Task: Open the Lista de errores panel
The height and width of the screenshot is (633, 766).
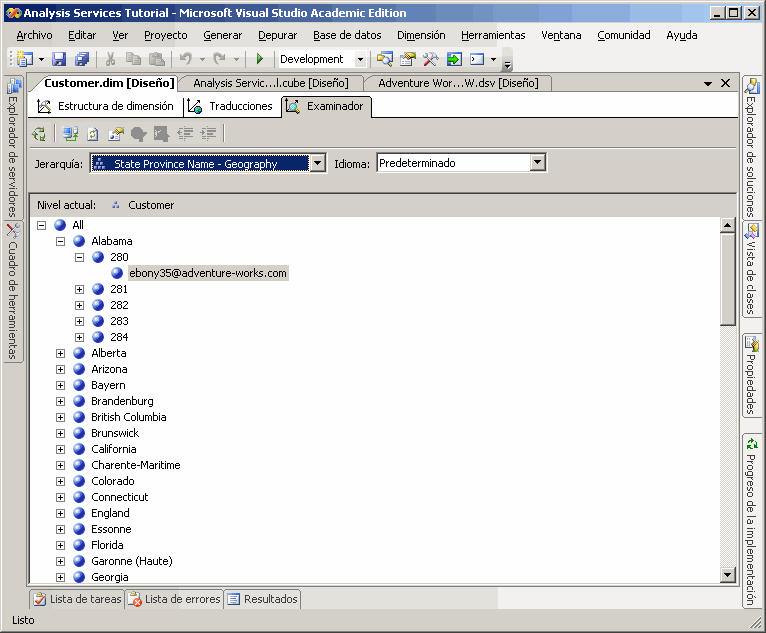Action: (x=175, y=599)
